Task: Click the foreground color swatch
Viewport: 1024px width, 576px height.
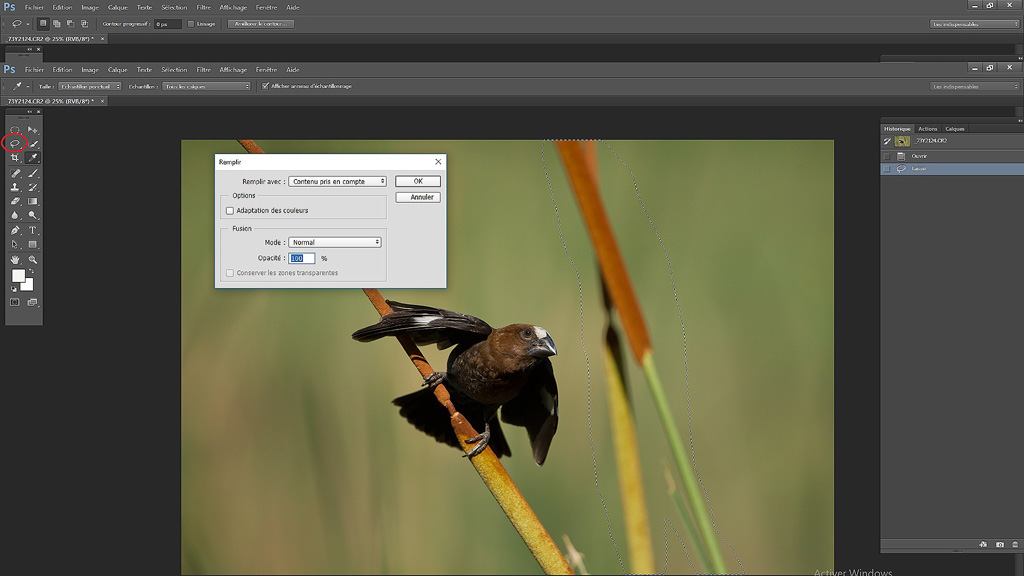Action: pyautogui.click(x=18, y=276)
